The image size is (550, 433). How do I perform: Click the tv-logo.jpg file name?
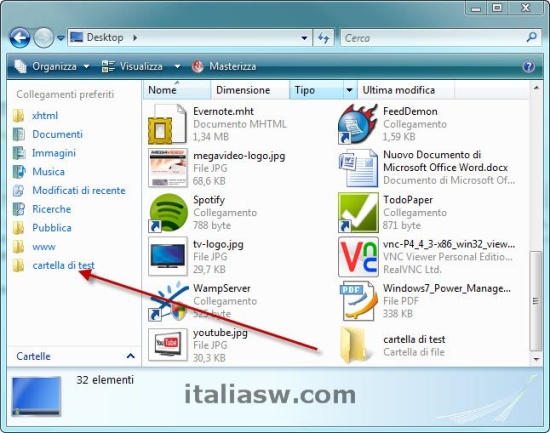pos(218,244)
